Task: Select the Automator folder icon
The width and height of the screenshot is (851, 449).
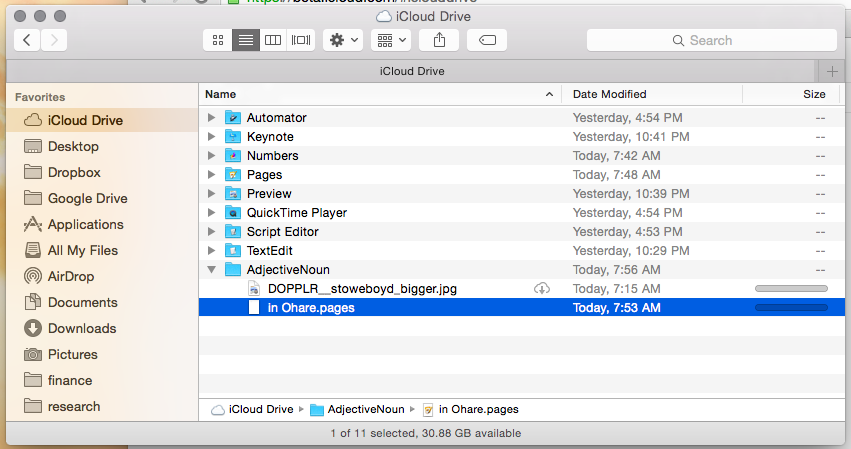Action: (233, 117)
